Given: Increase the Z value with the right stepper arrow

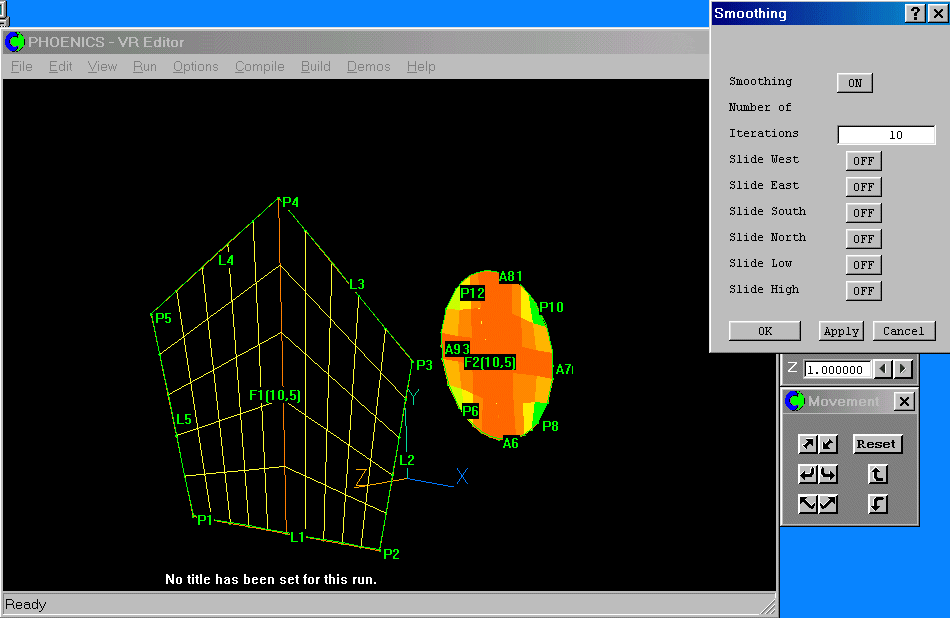Looking at the screenshot, I should (903, 368).
